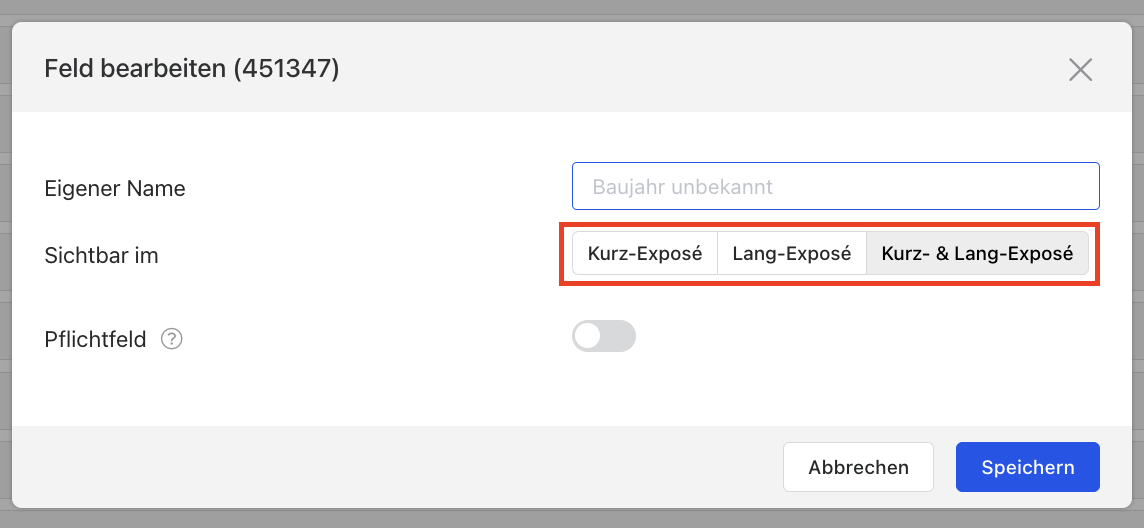Choose Kurz- & Lang-Exposé option
The height and width of the screenshot is (528, 1144).
(977, 254)
